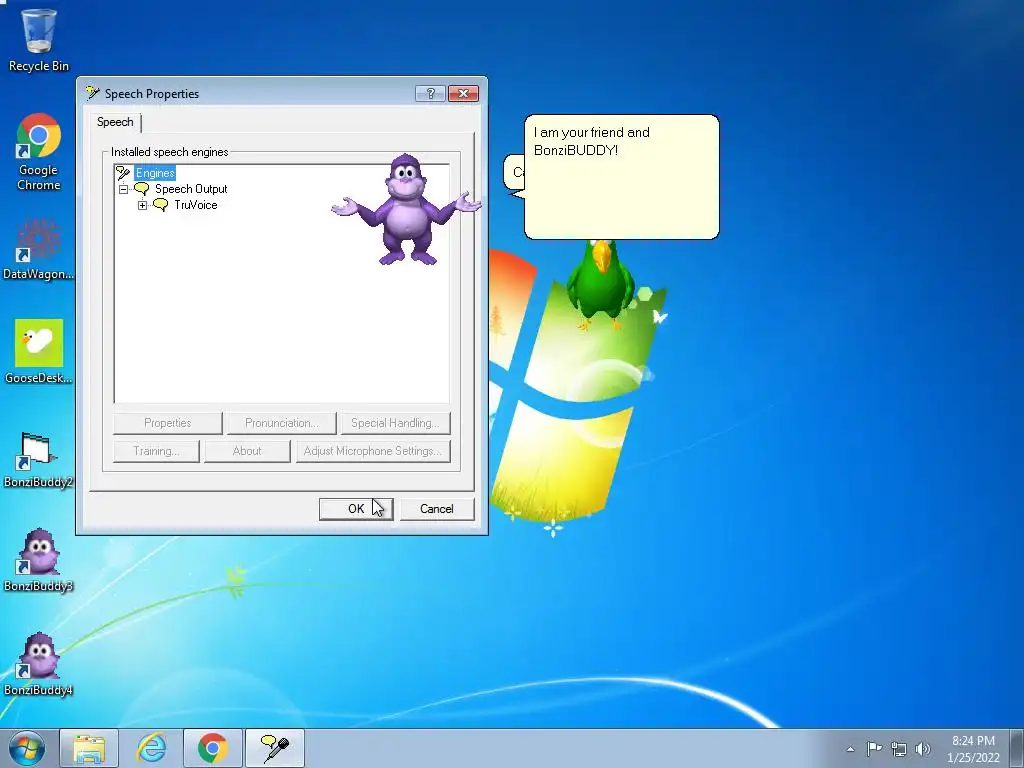Open Chrome from the taskbar

212,748
